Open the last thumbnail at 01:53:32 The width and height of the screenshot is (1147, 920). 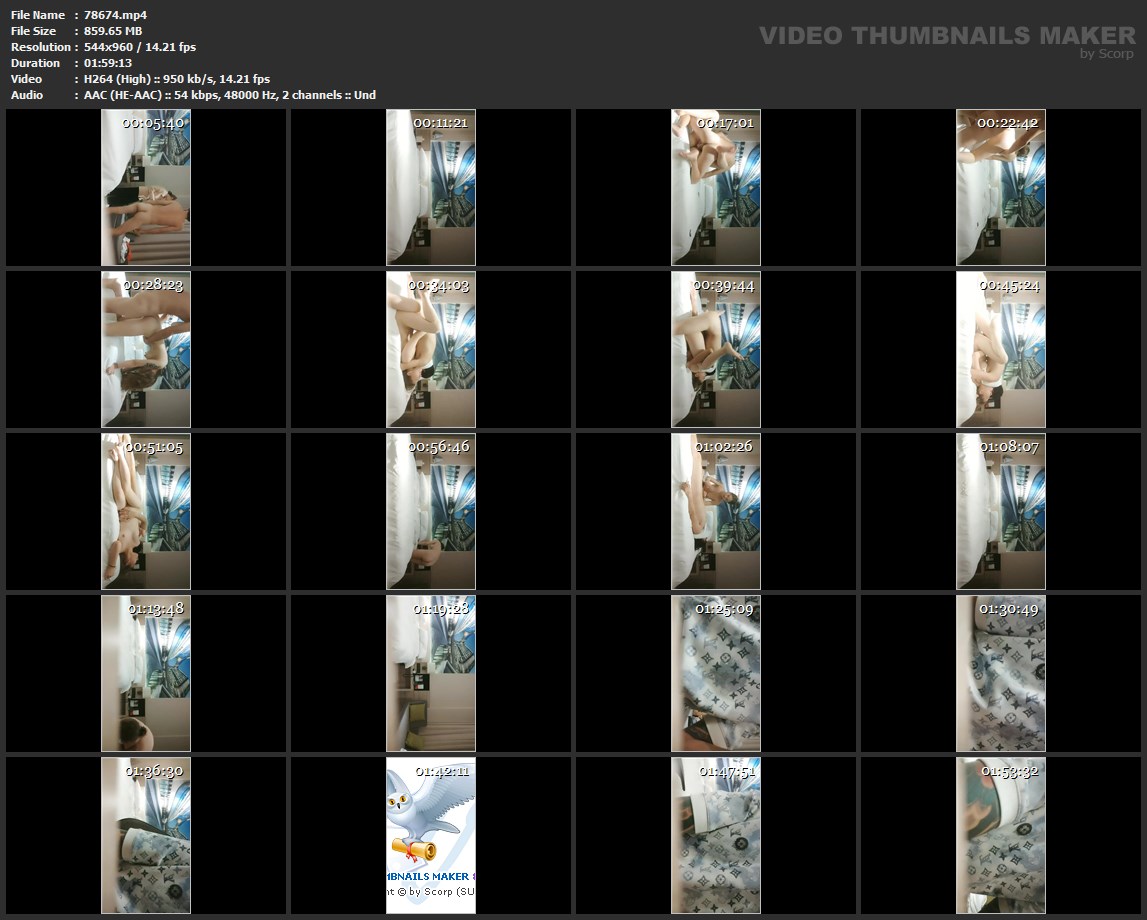1001,835
